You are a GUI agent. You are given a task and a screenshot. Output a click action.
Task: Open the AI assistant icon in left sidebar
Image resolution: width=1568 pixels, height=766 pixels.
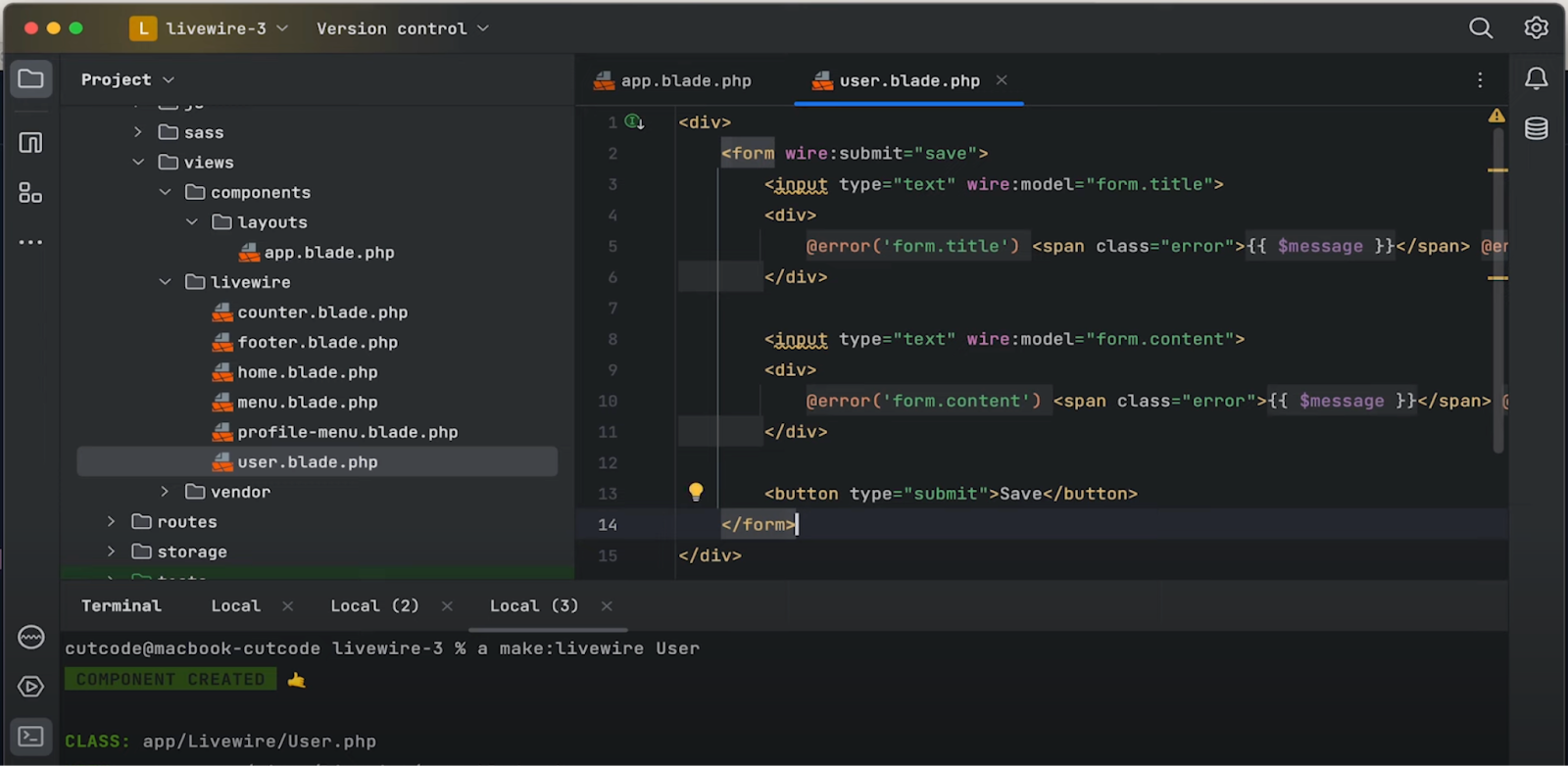click(30, 638)
